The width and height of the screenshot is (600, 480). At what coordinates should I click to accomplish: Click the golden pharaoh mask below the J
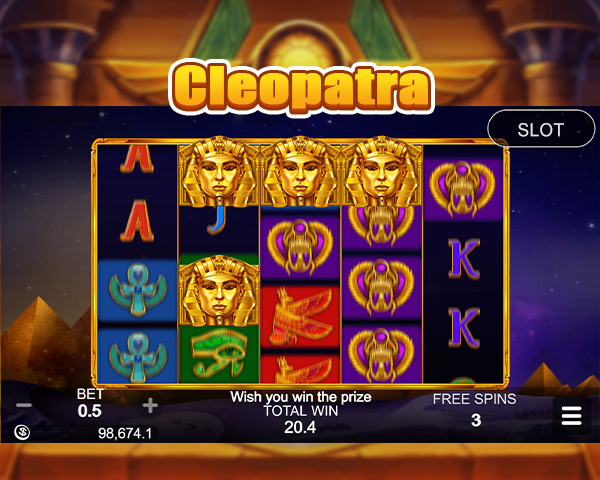coord(219,291)
